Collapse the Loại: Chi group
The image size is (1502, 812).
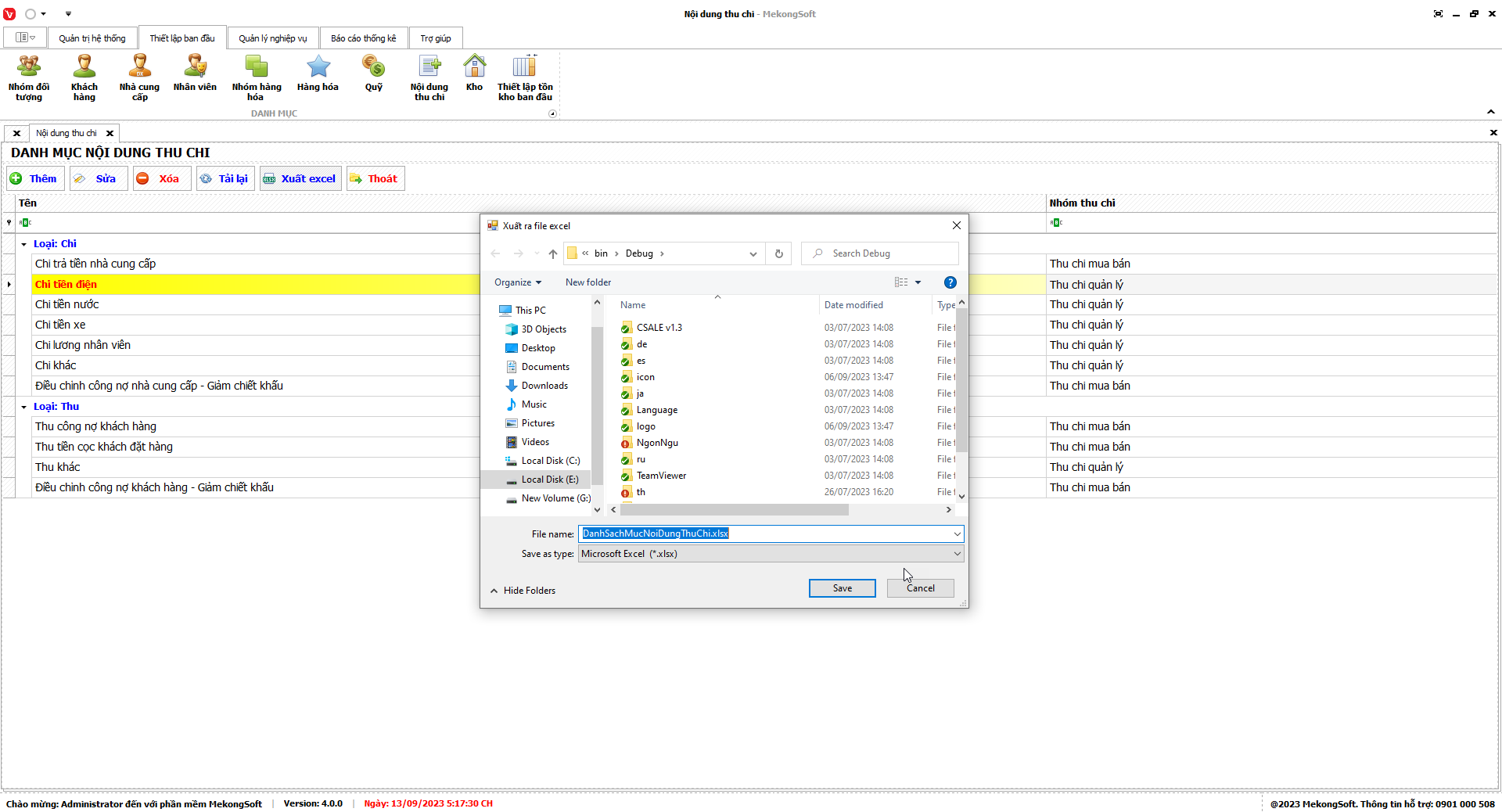click(24, 244)
